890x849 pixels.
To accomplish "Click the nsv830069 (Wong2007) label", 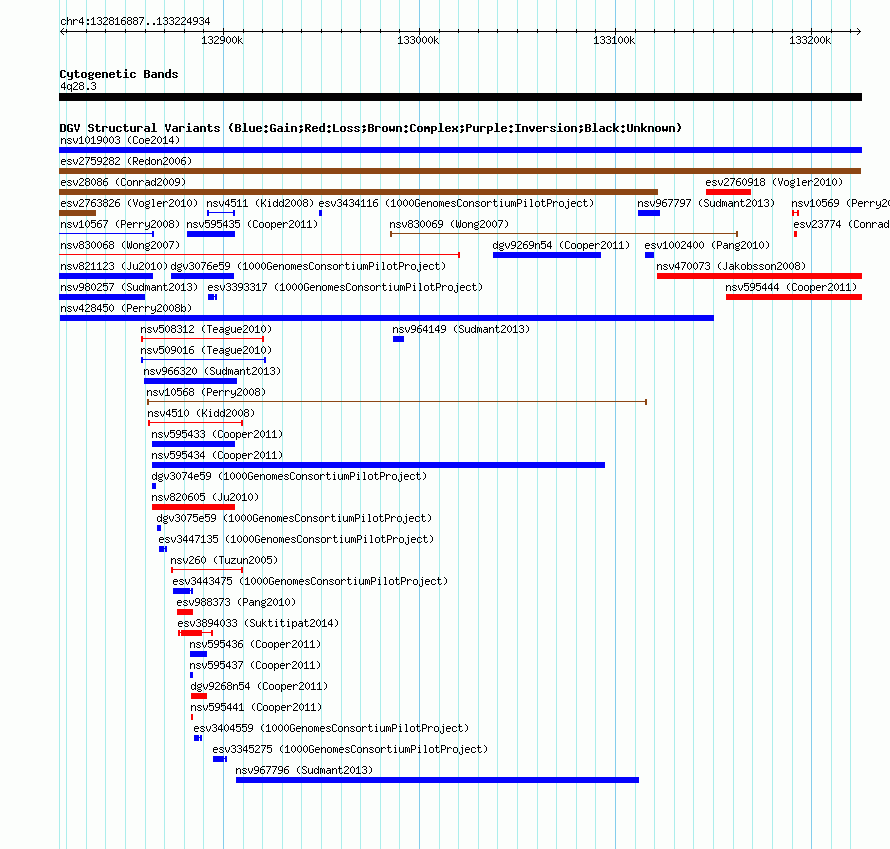I will 449,224.
